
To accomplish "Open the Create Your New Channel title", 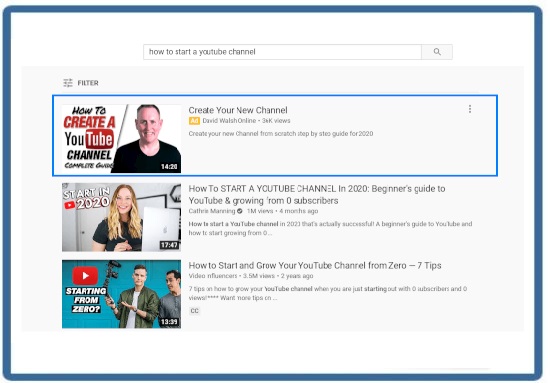I will coord(238,110).
